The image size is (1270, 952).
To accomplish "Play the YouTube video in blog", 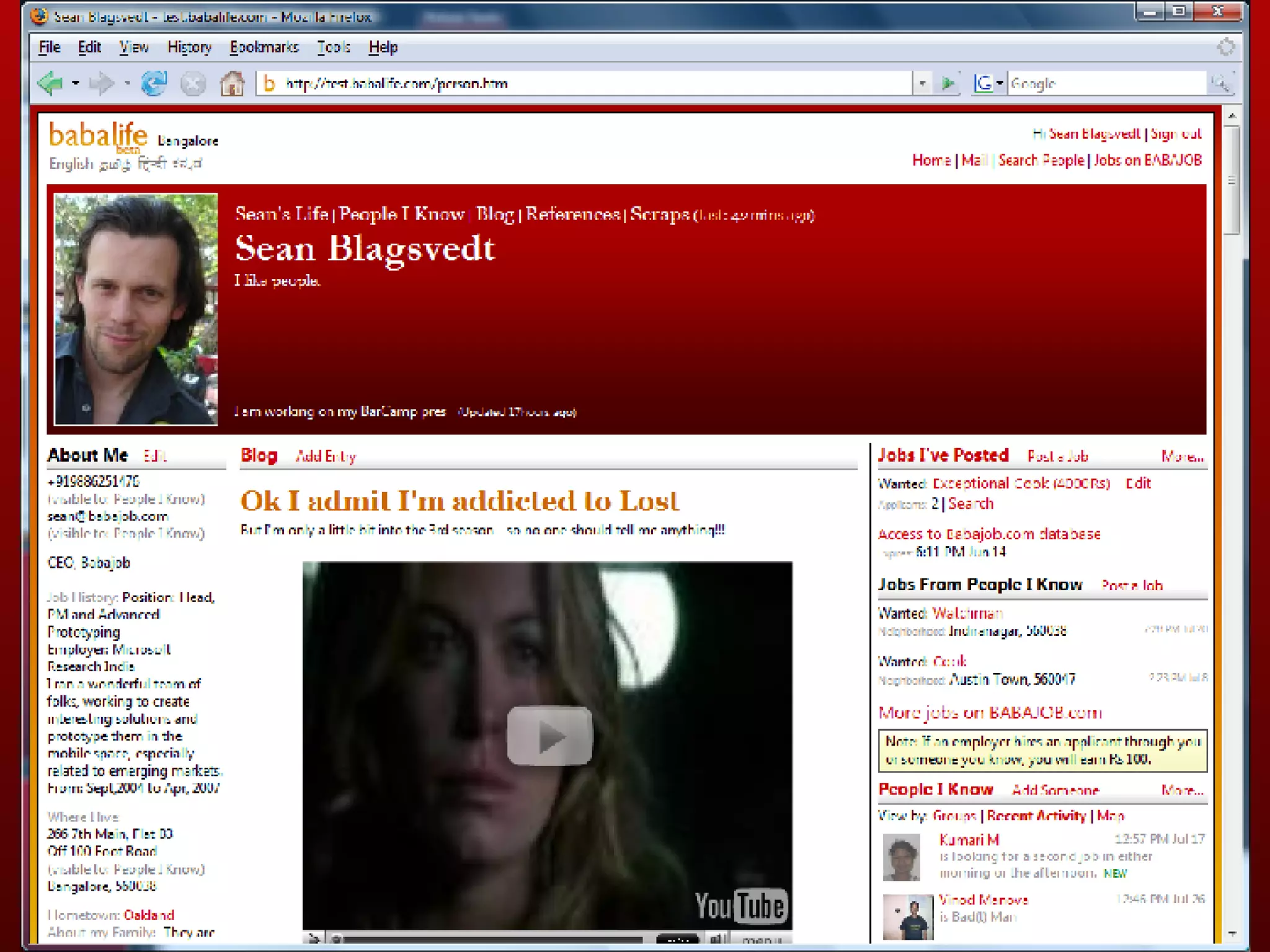I will point(549,736).
